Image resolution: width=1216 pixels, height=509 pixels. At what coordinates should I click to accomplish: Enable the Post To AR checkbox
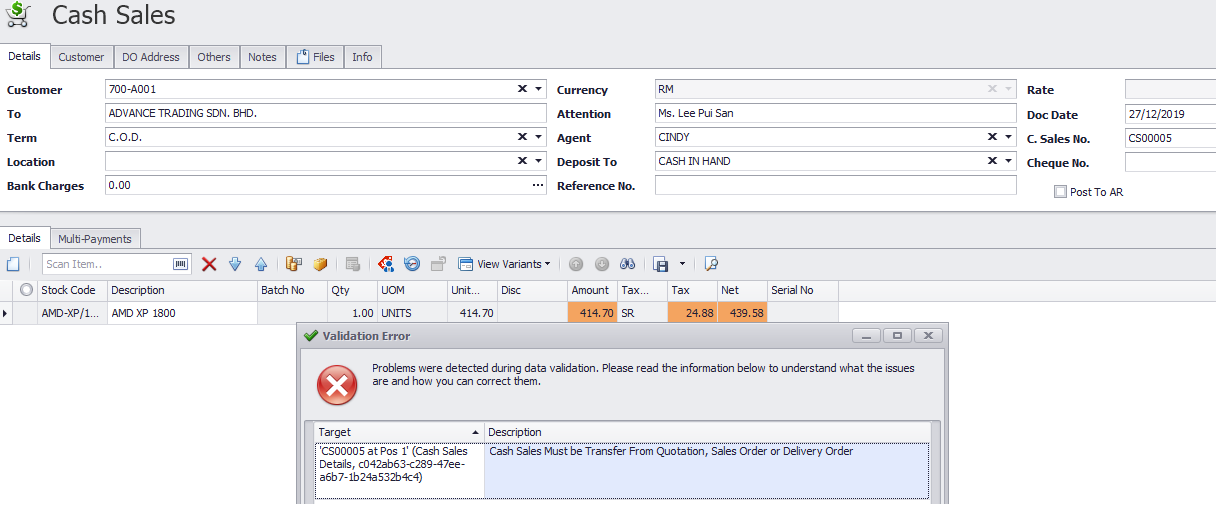[x=1060, y=192]
